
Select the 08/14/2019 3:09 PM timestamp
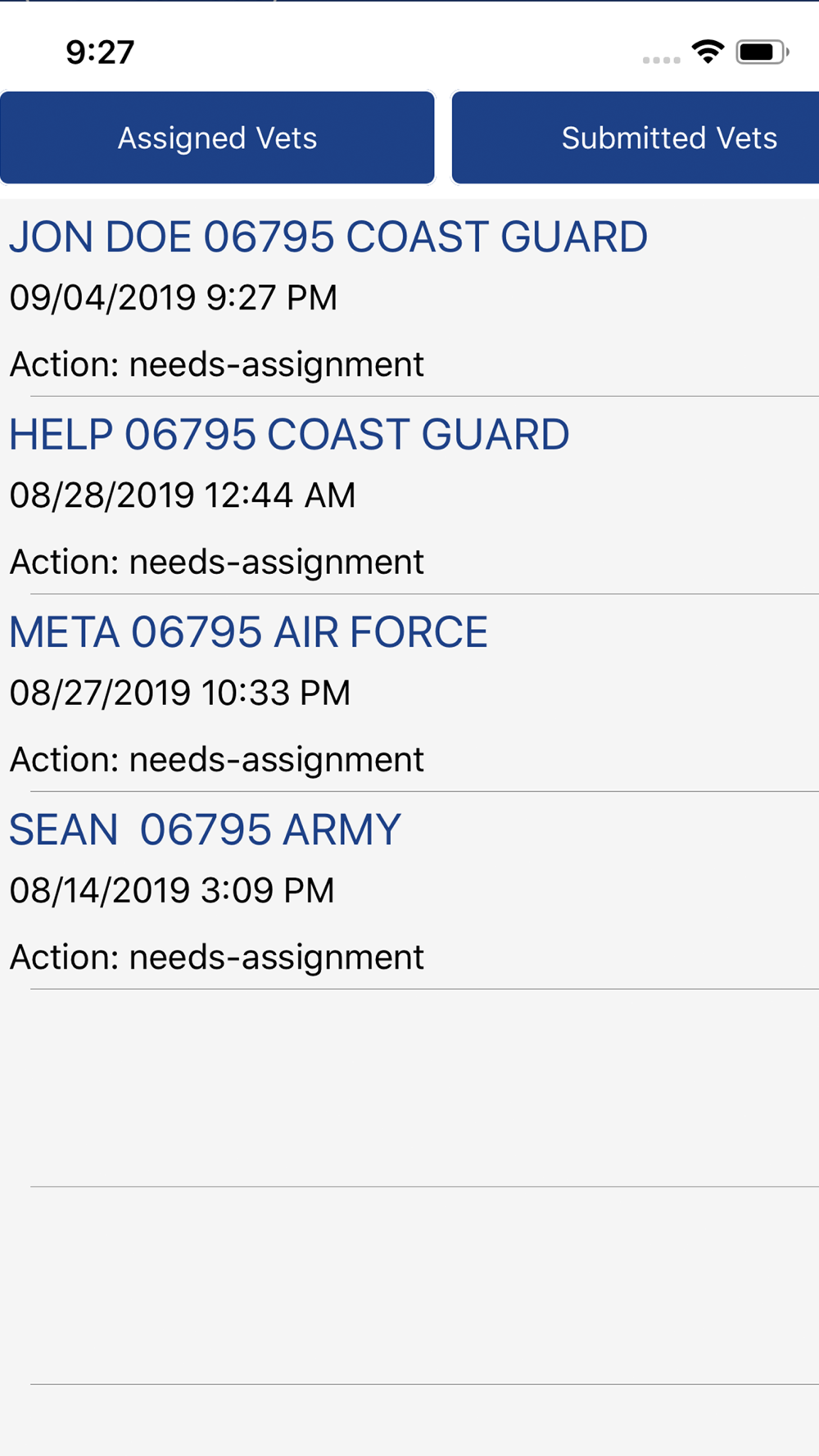pyautogui.click(x=171, y=890)
